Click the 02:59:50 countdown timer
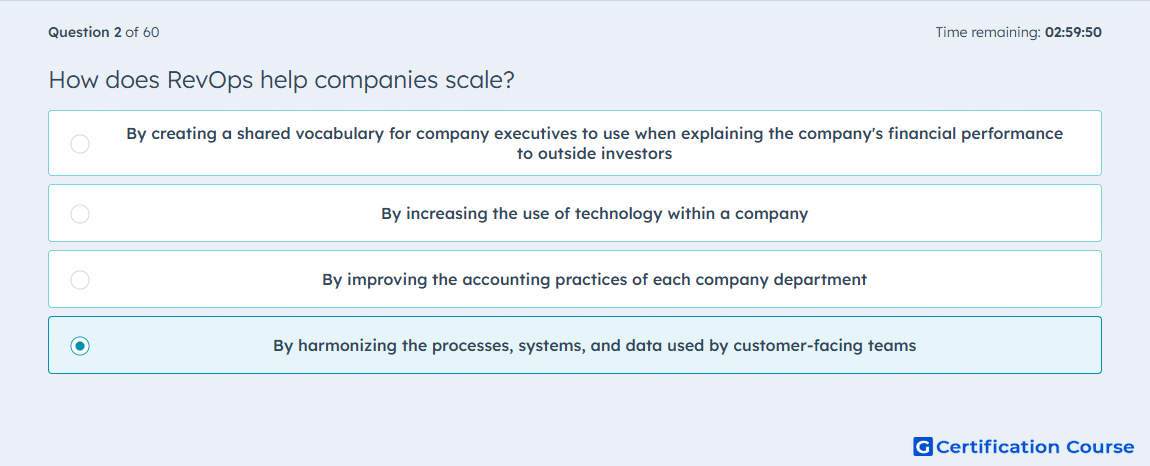 (x=1073, y=32)
